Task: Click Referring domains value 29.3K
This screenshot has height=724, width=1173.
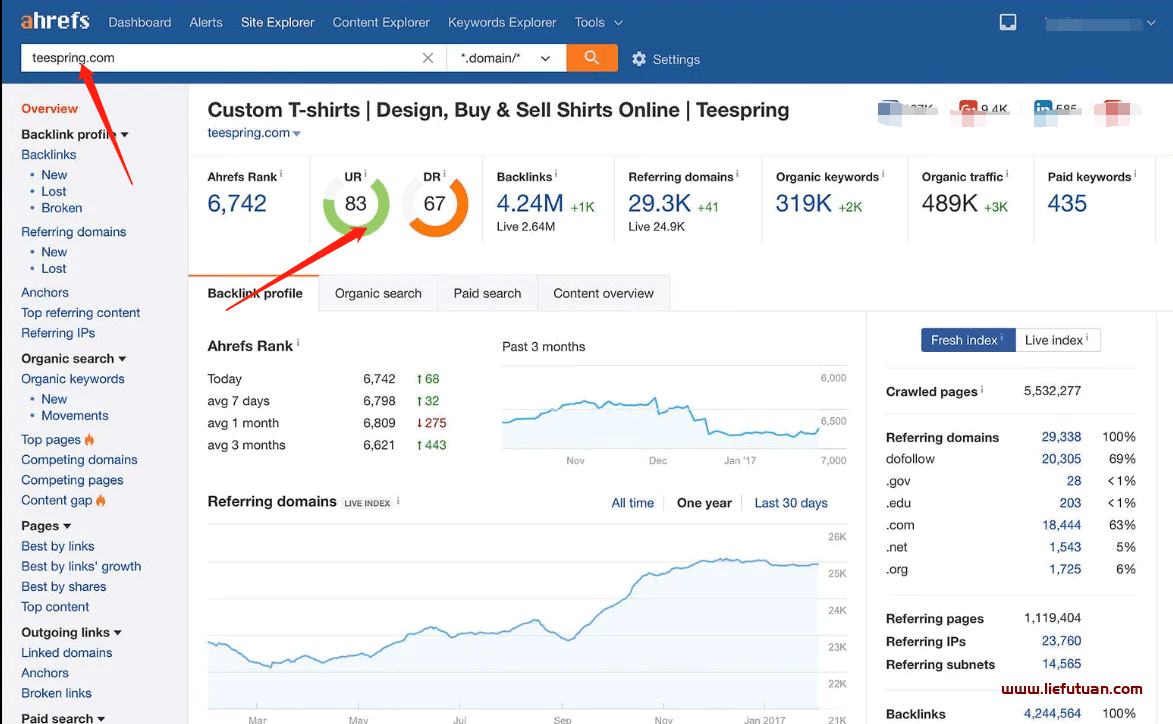Action: click(x=659, y=203)
